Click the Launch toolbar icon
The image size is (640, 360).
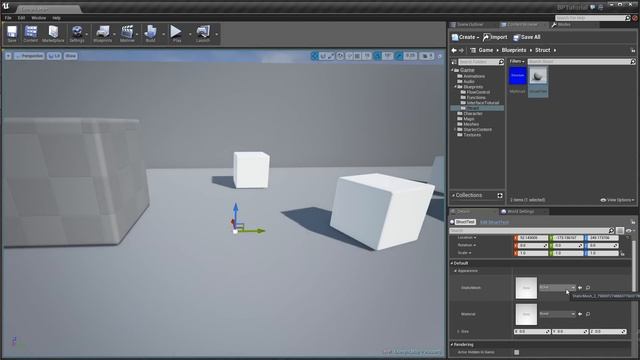pos(203,33)
